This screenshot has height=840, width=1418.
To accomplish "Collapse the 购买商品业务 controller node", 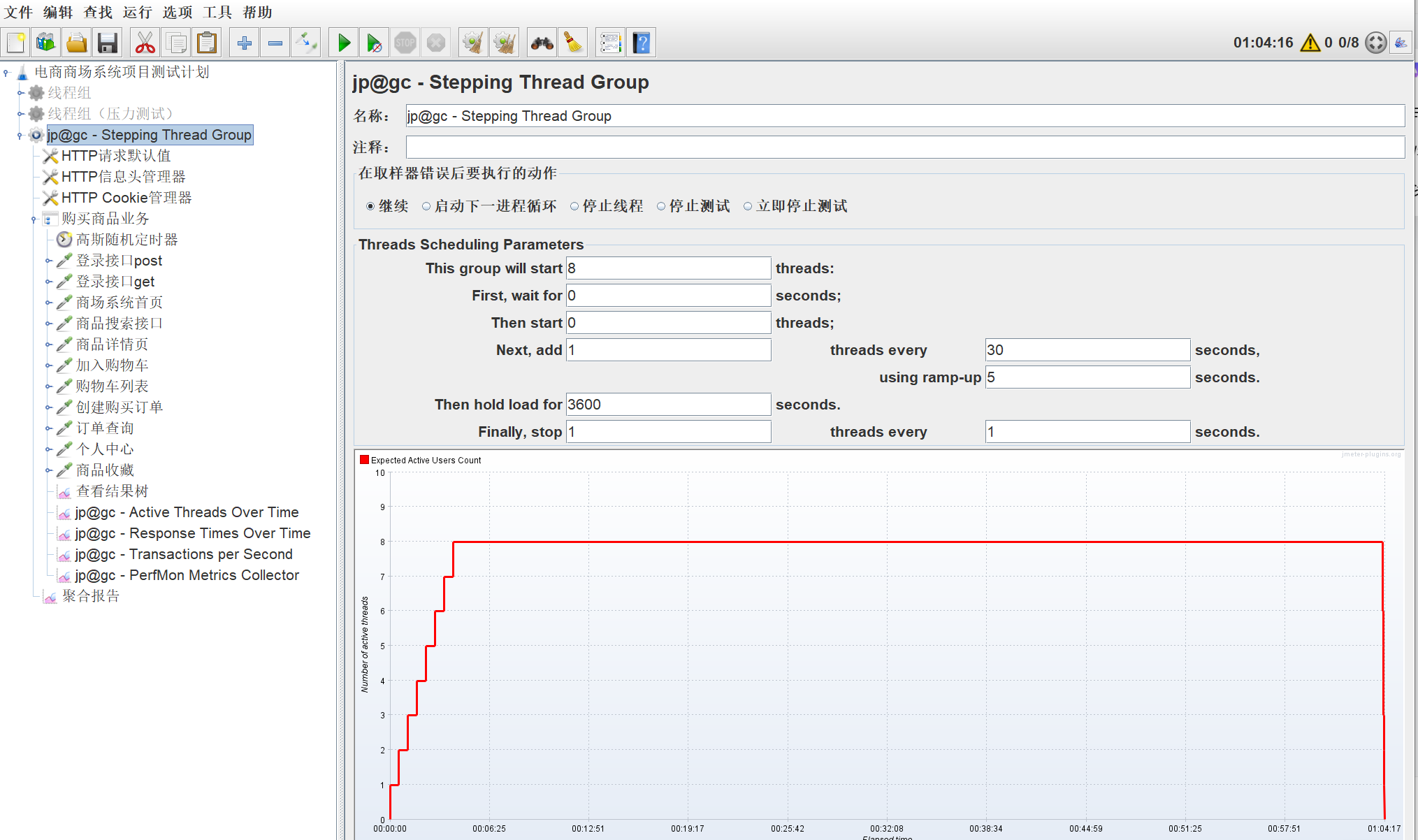I will coord(34,219).
